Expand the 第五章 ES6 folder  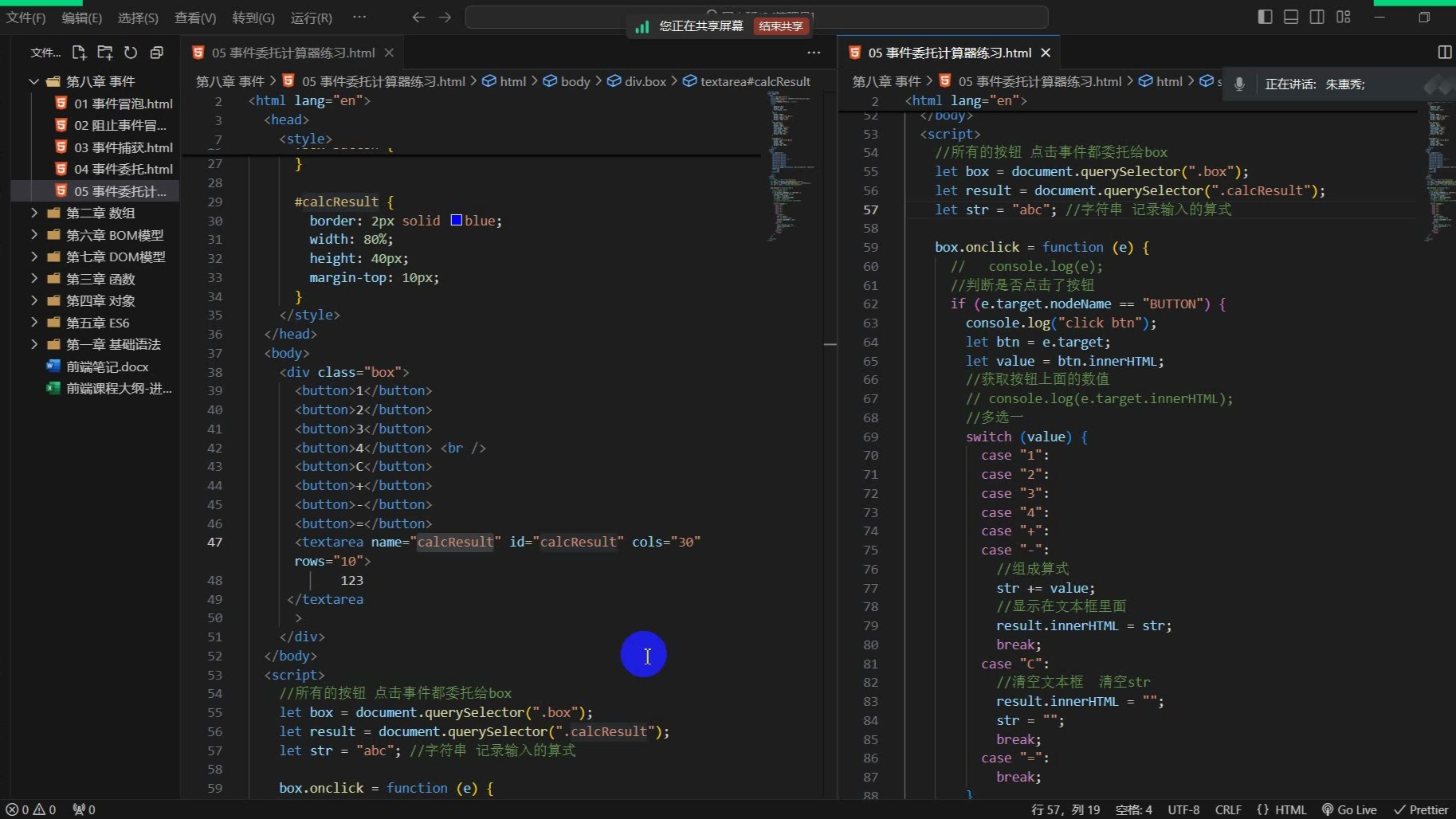(x=95, y=323)
